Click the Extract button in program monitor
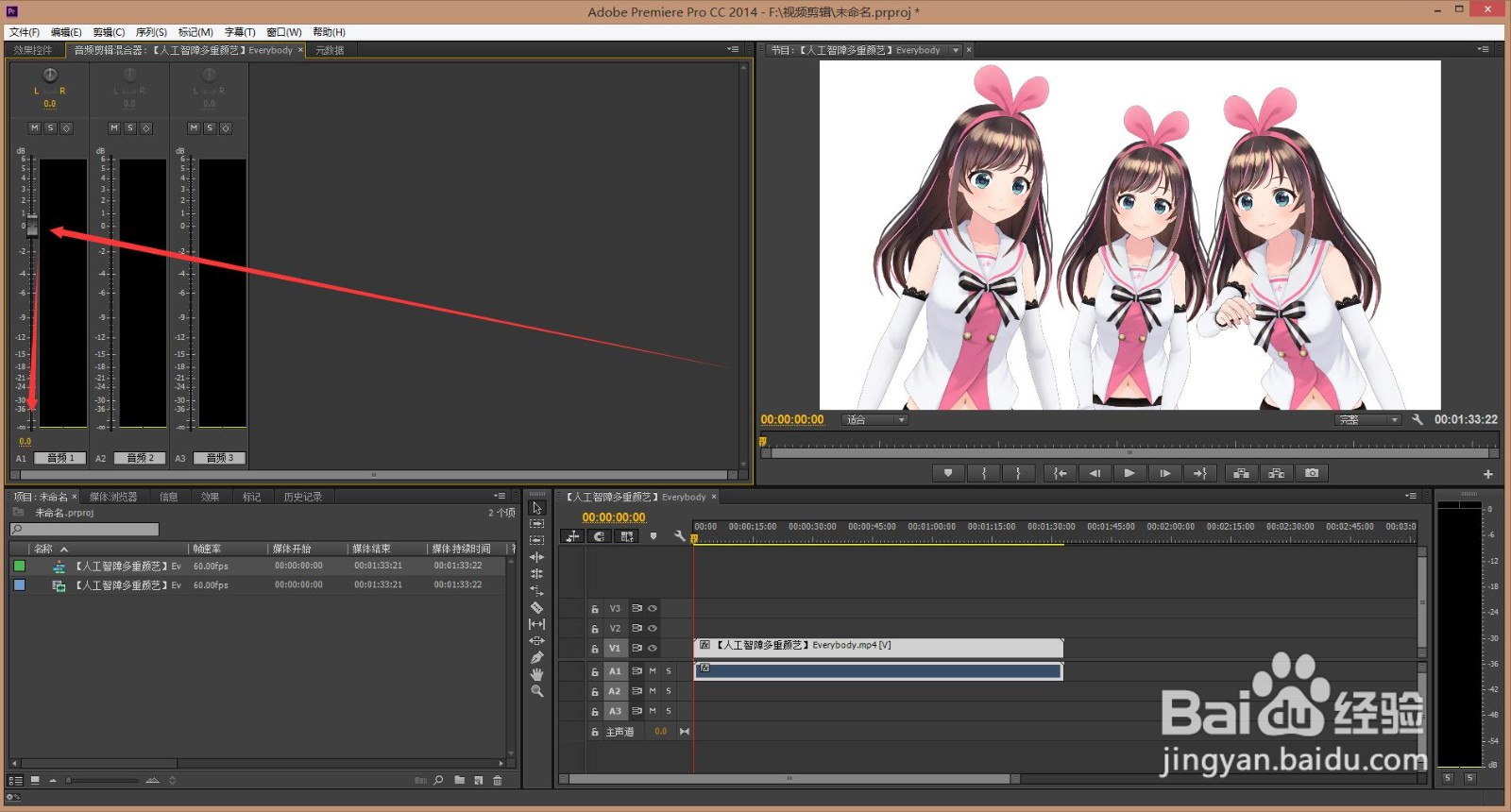 (1277, 473)
